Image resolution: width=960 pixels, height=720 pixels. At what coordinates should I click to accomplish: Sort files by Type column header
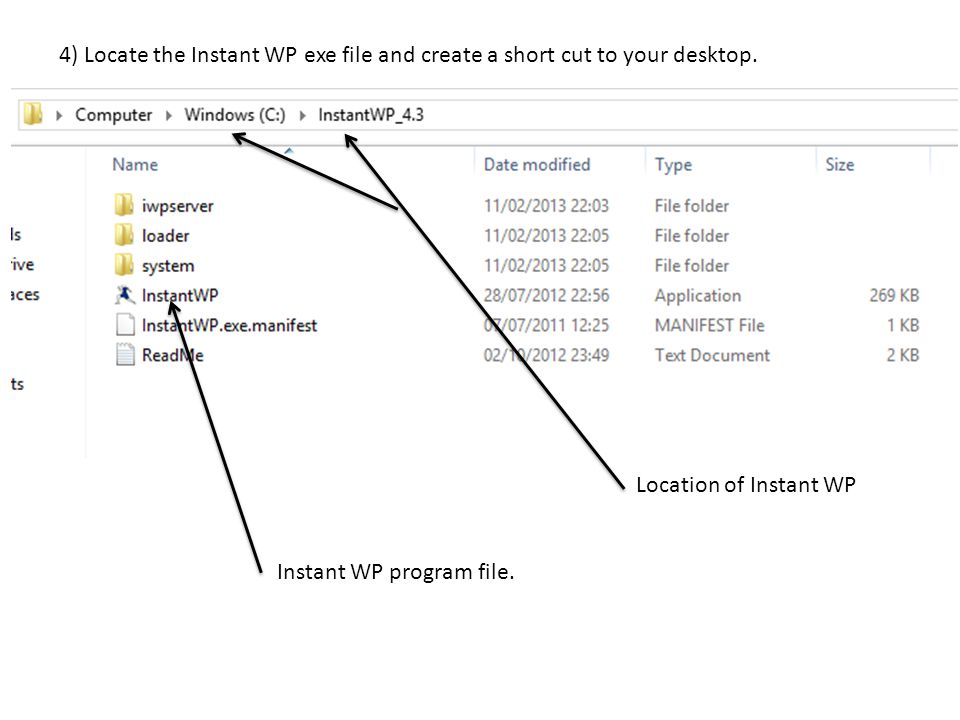click(673, 165)
